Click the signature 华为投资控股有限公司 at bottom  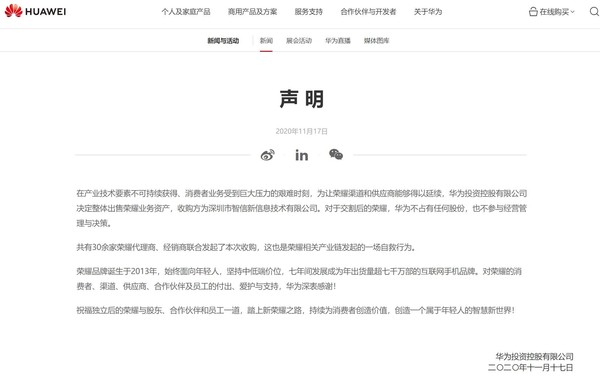(534, 356)
